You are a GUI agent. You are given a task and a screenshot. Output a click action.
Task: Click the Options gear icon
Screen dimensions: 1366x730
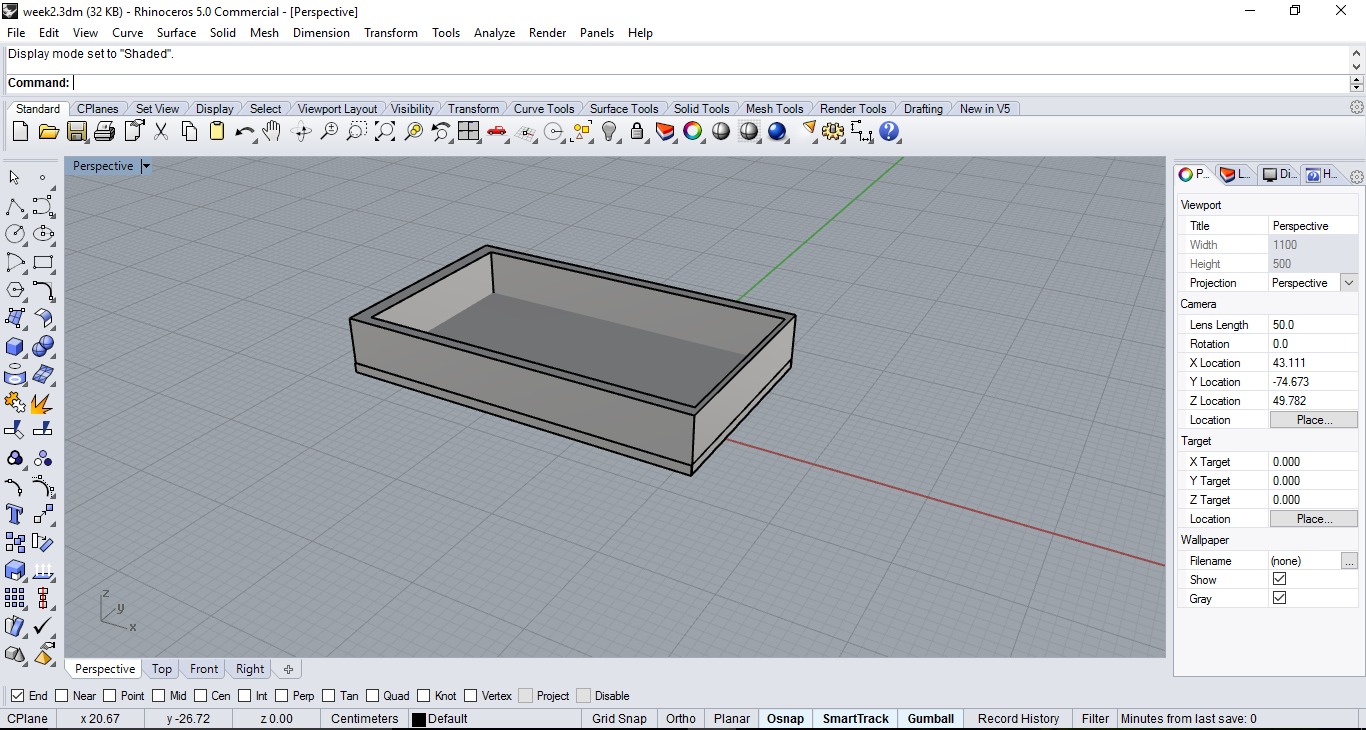[833, 131]
